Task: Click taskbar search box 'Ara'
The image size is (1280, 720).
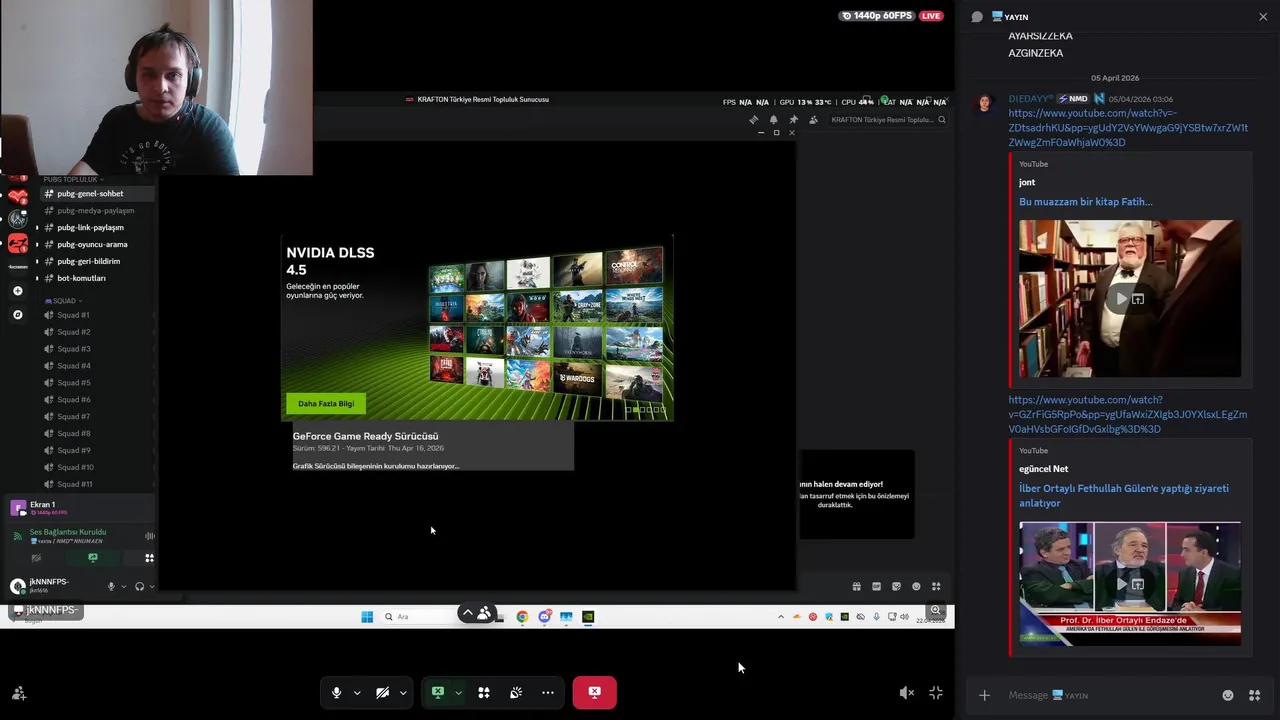Action: pos(420,617)
